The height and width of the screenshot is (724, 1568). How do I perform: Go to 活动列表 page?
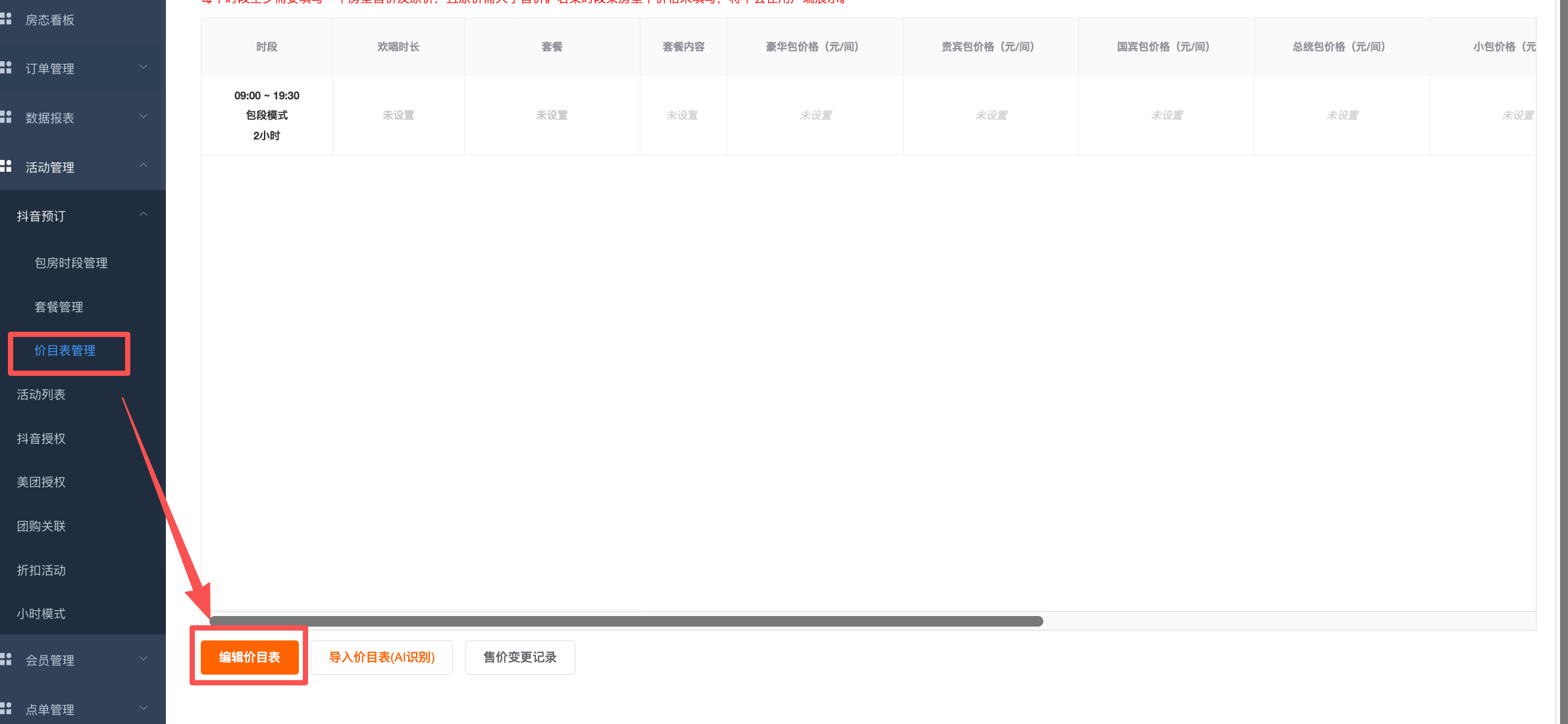41,395
